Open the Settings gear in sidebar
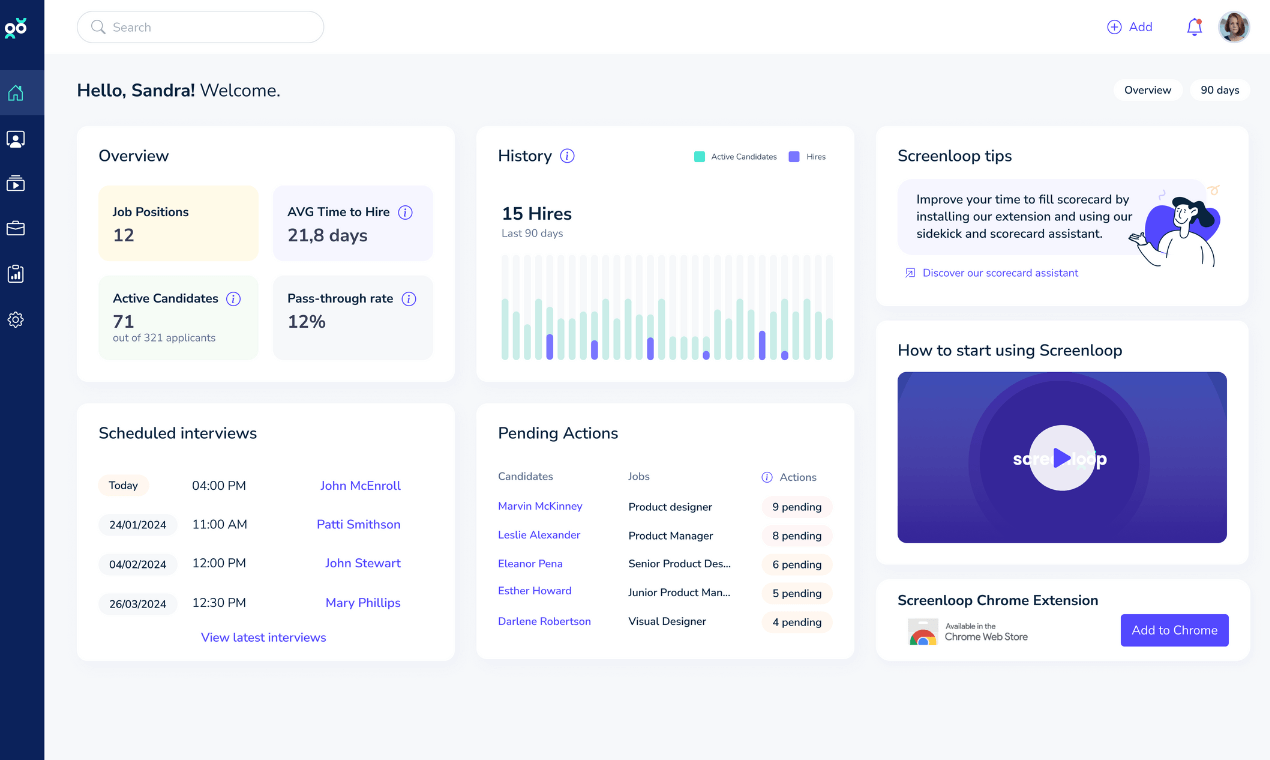The width and height of the screenshot is (1270, 760). coord(16,320)
